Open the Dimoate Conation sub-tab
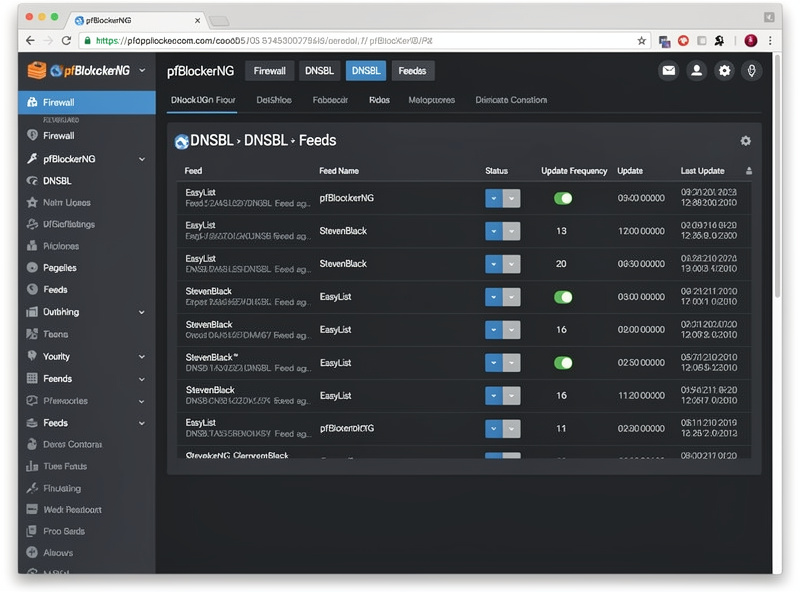The image size is (800, 592). coord(511,100)
